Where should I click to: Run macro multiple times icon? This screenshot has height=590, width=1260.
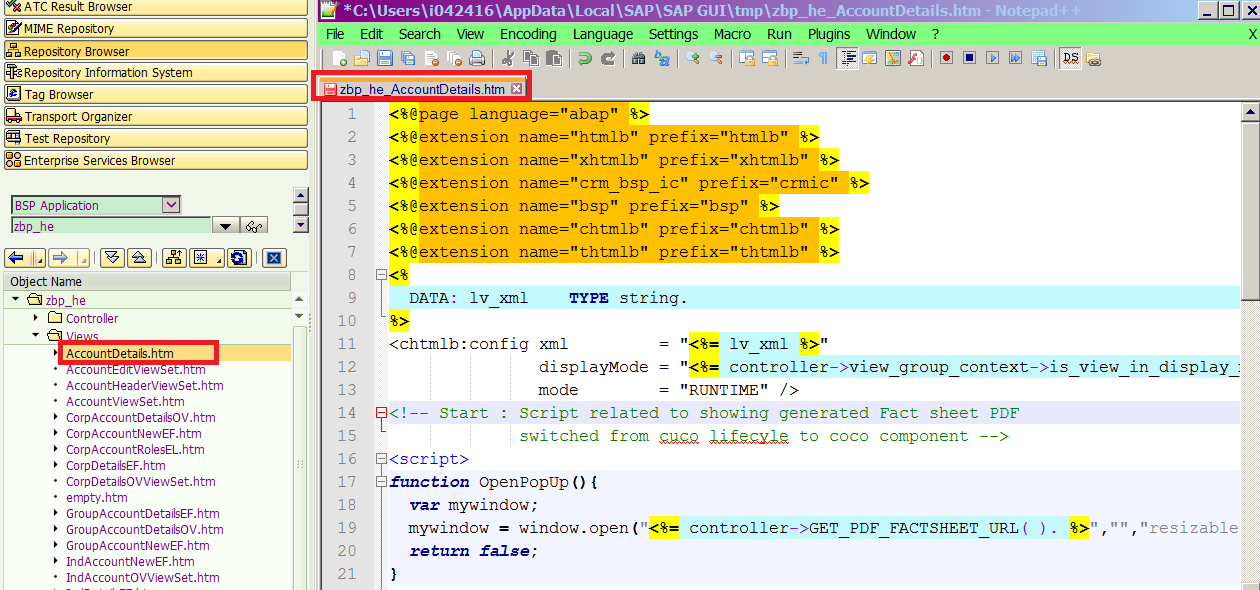[x=1015, y=58]
